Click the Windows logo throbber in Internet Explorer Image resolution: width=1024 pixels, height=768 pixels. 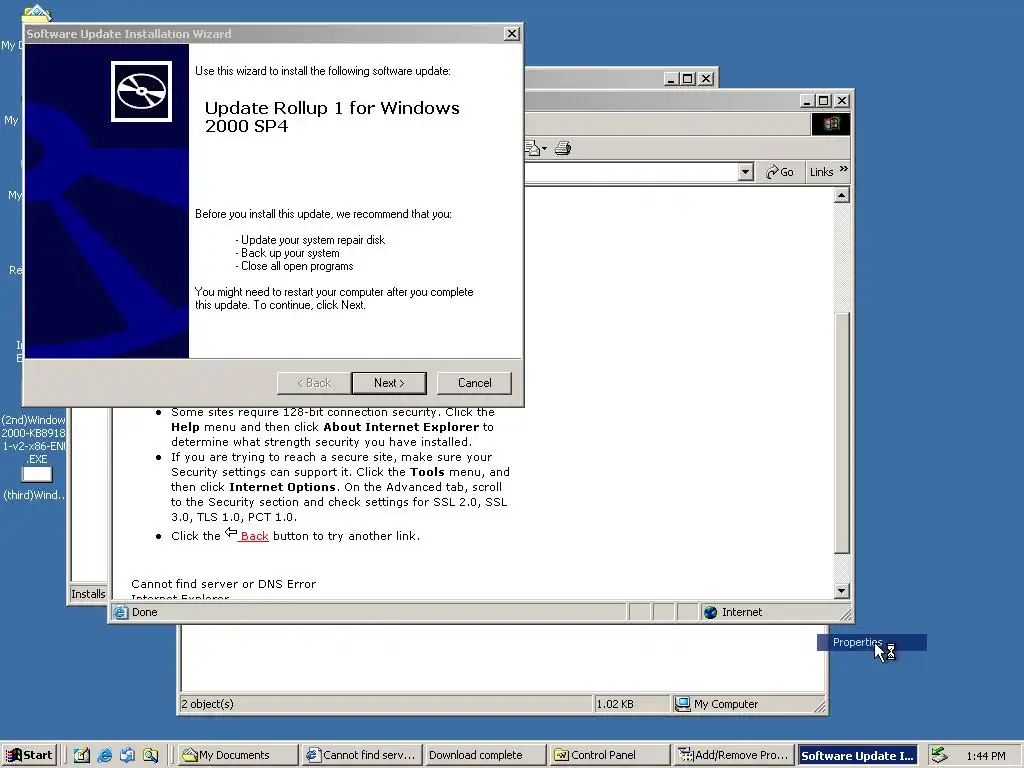click(831, 124)
